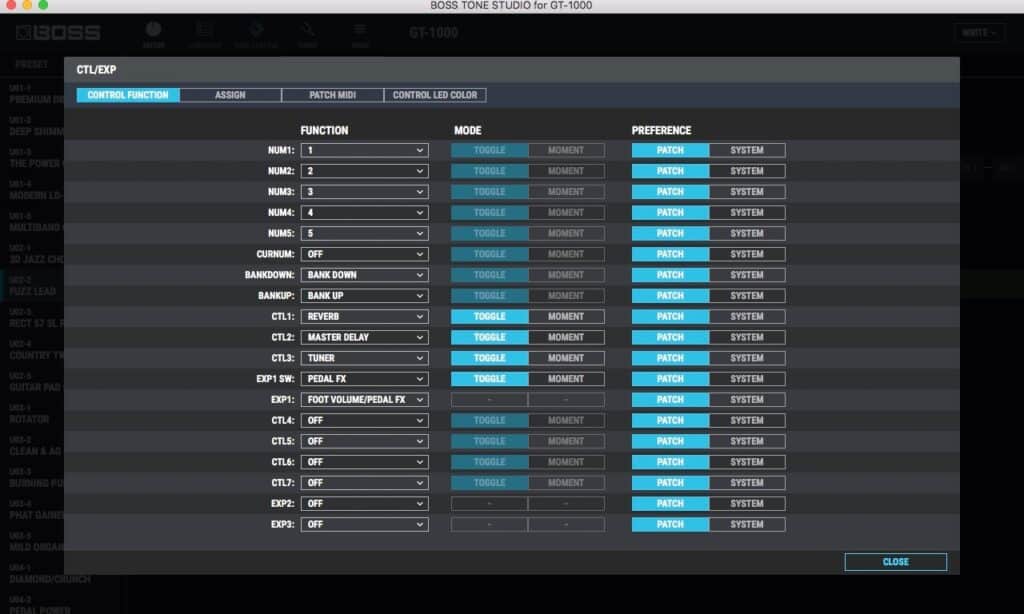Open the ASSIGN tab

pos(231,95)
